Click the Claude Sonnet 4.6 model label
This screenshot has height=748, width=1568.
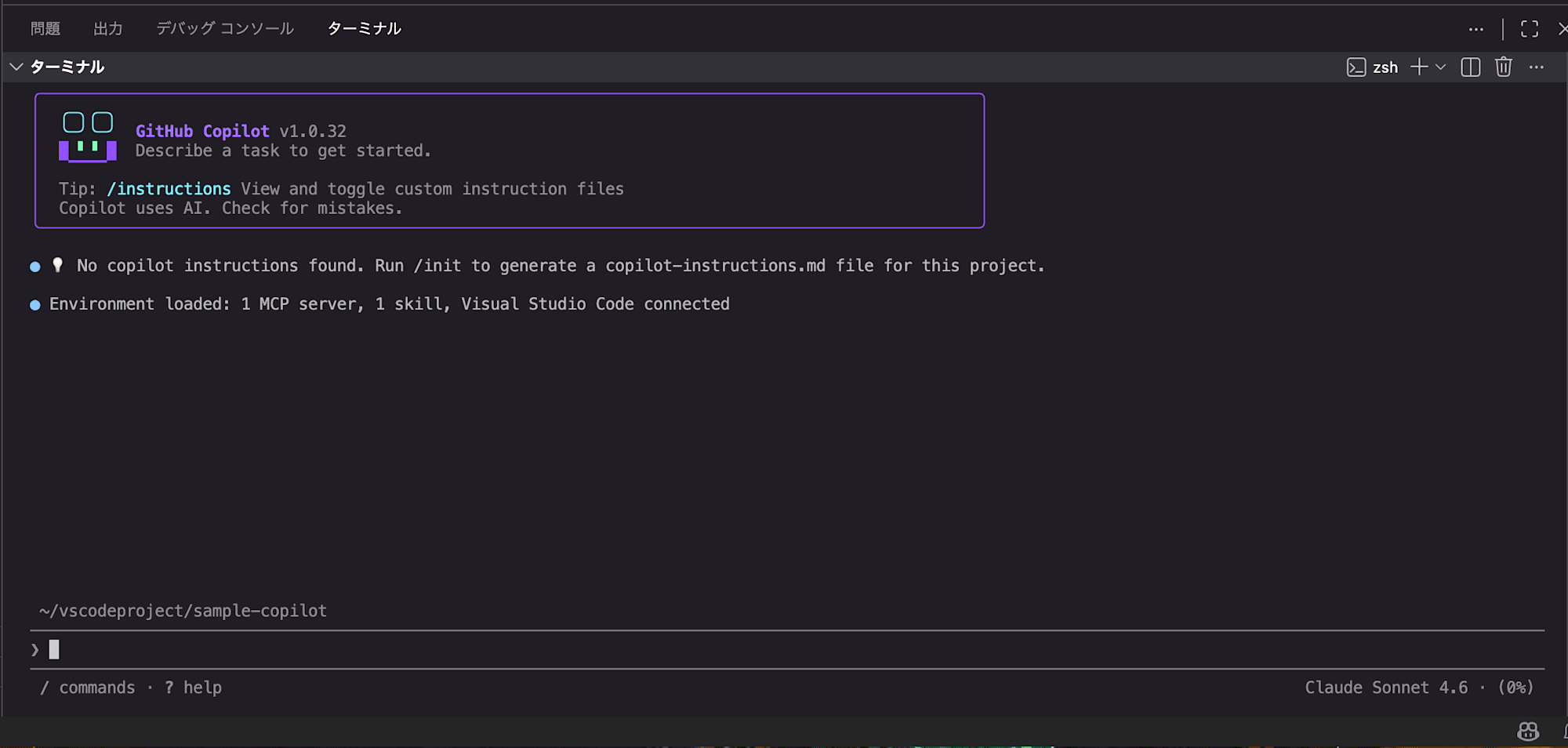(1386, 688)
